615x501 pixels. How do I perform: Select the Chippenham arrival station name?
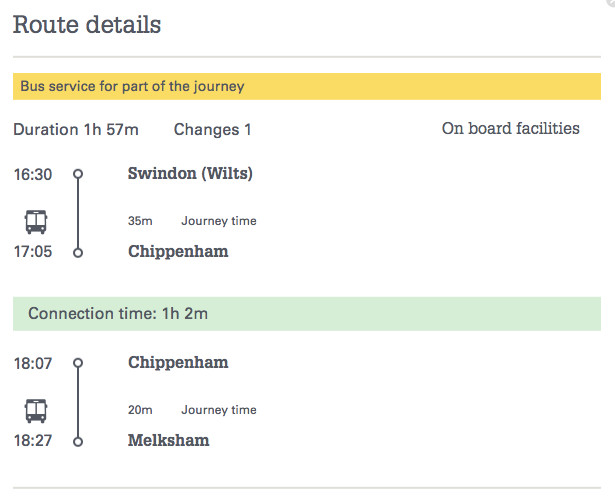[x=178, y=252]
